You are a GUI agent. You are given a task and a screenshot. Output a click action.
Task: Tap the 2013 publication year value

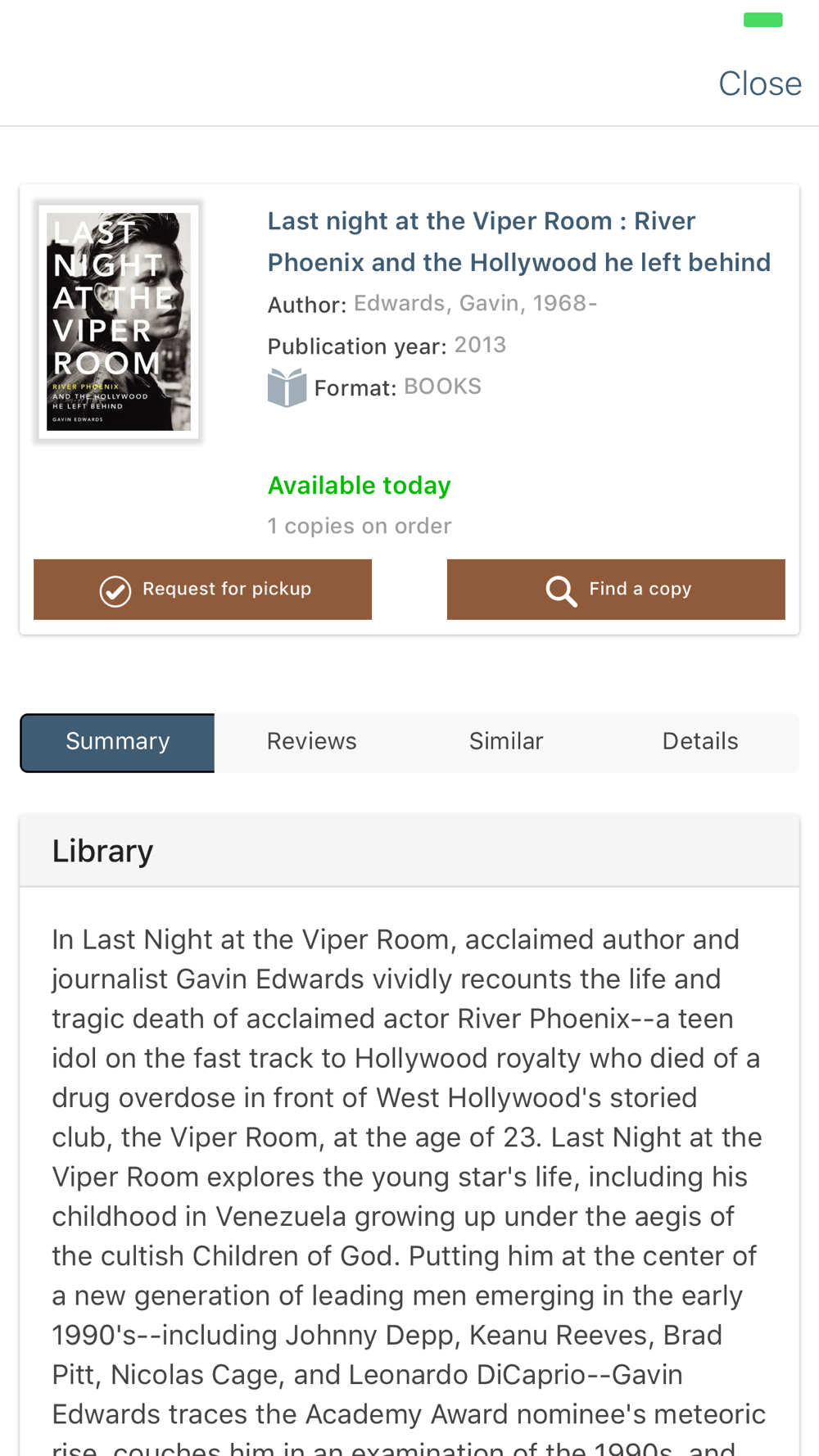pyautogui.click(x=480, y=345)
